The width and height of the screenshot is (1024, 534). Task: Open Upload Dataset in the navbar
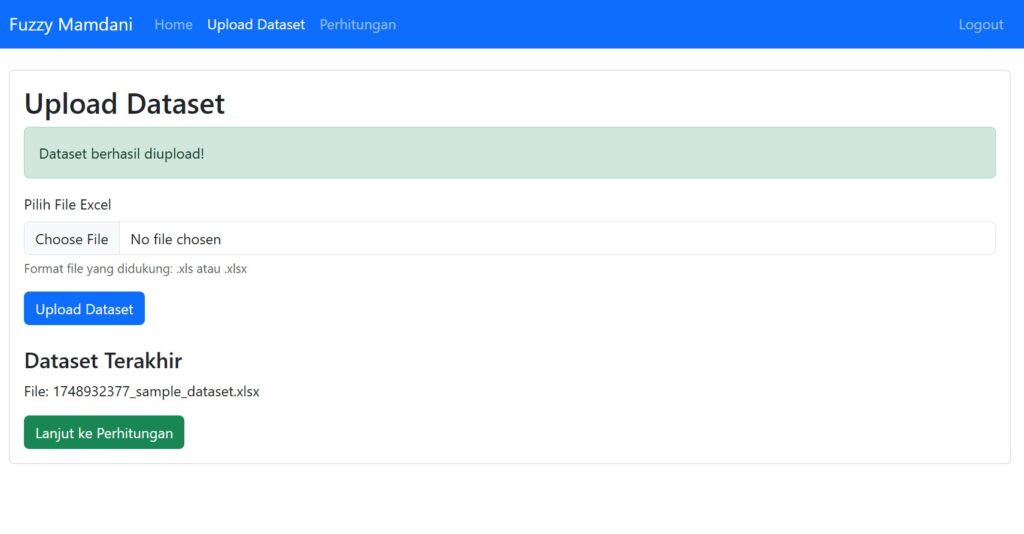[256, 24]
